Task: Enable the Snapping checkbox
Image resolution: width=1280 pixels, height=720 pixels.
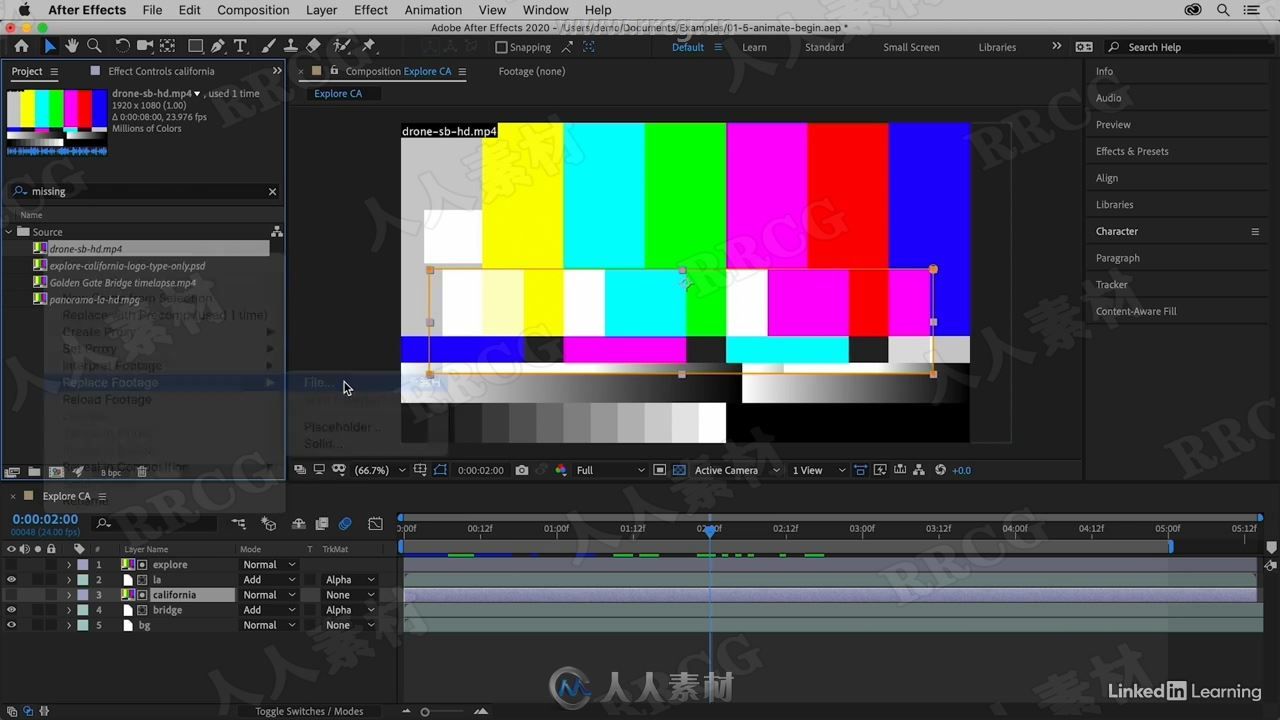Action: (x=501, y=47)
